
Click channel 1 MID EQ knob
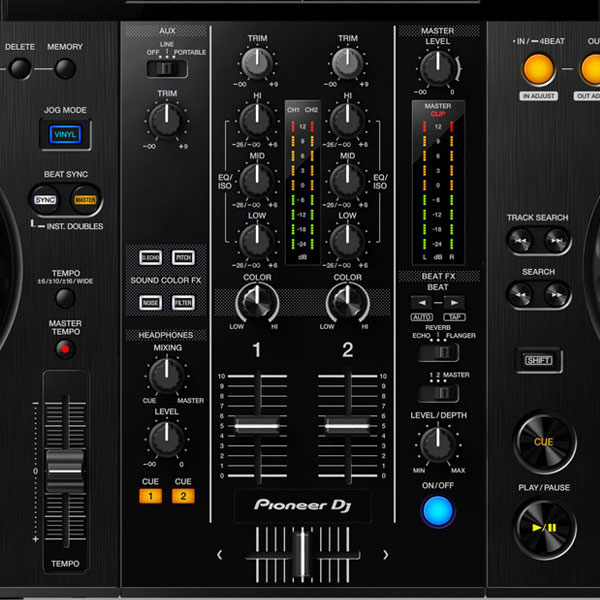257,181
